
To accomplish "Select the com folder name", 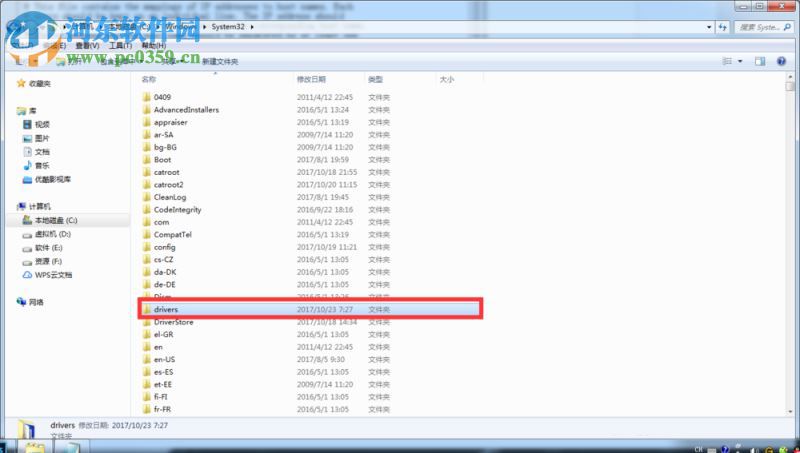I will click(x=161, y=222).
